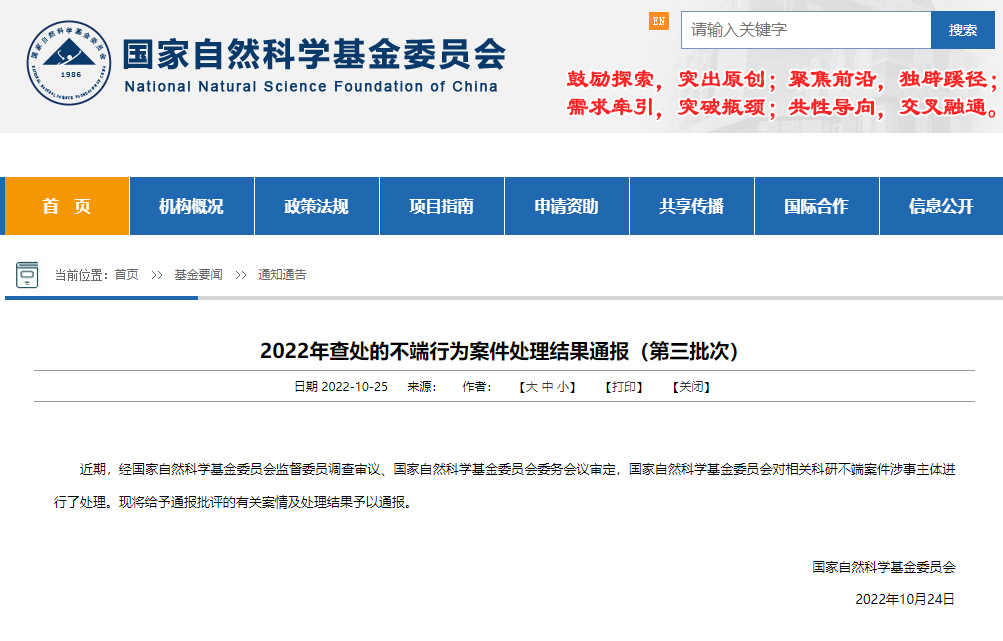
Task: Click the 作者: label
Action: tap(477, 386)
